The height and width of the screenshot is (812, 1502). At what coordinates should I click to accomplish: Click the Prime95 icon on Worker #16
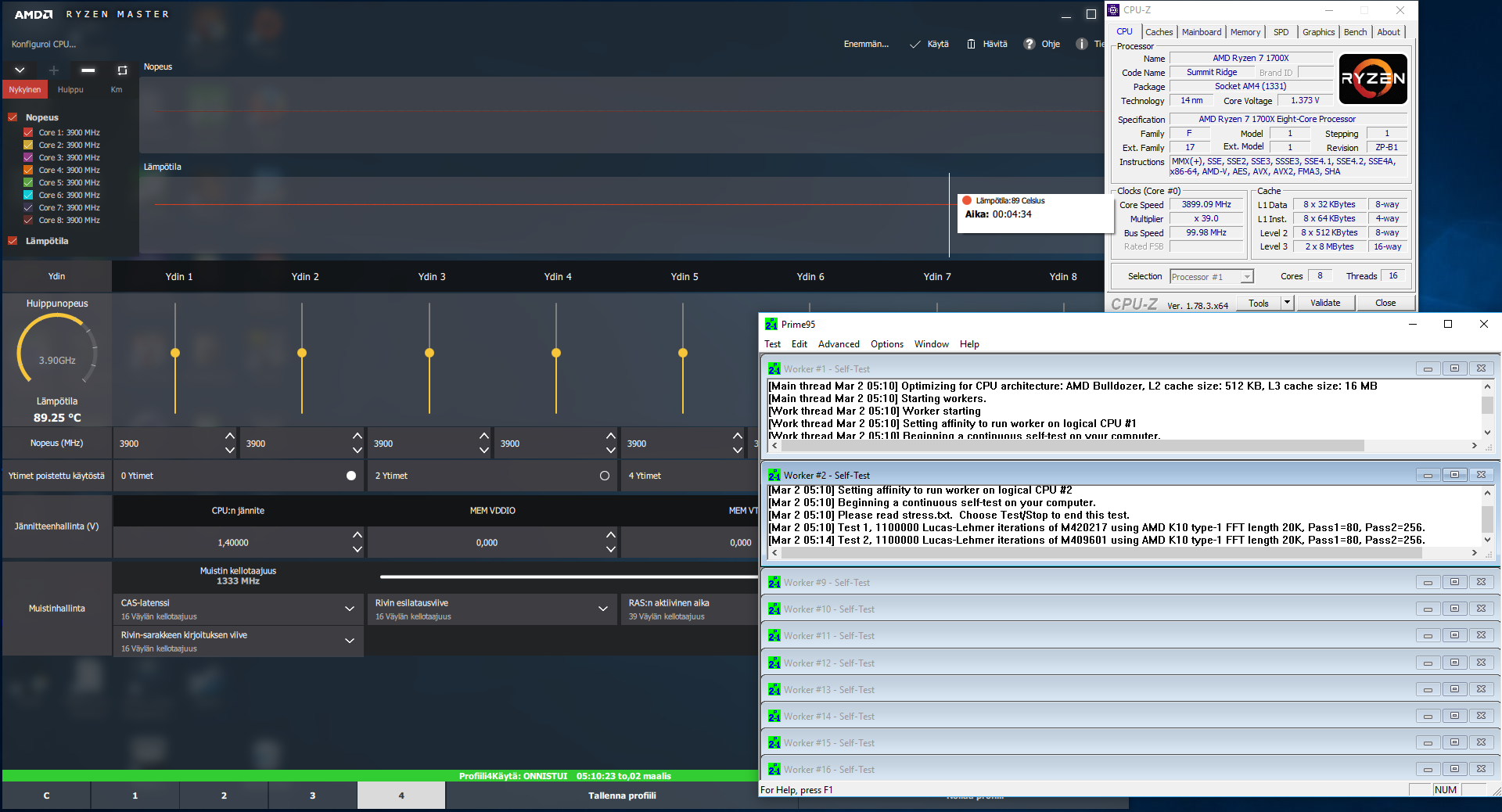click(x=774, y=770)
